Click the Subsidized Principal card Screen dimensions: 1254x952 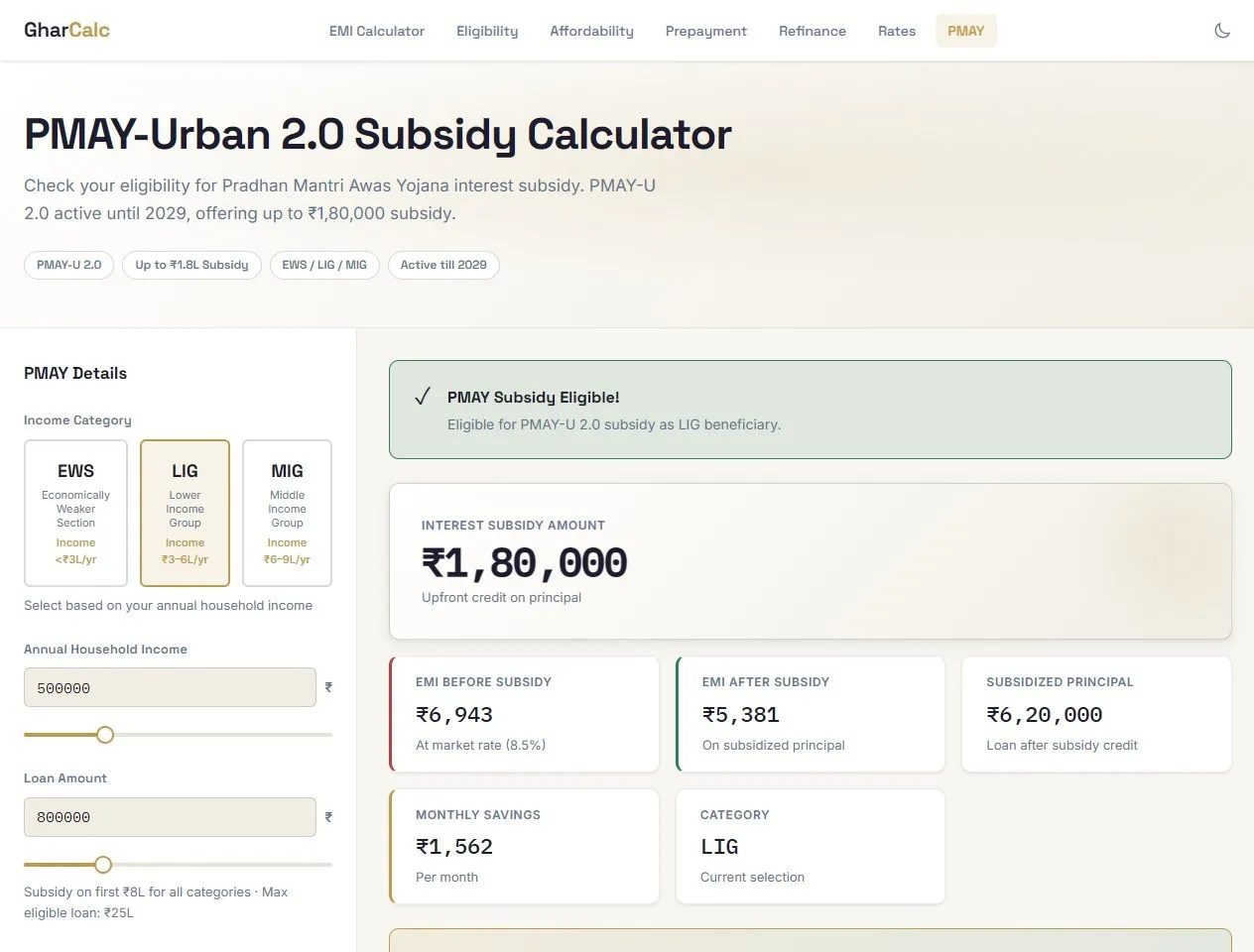tap(1096, 714)
